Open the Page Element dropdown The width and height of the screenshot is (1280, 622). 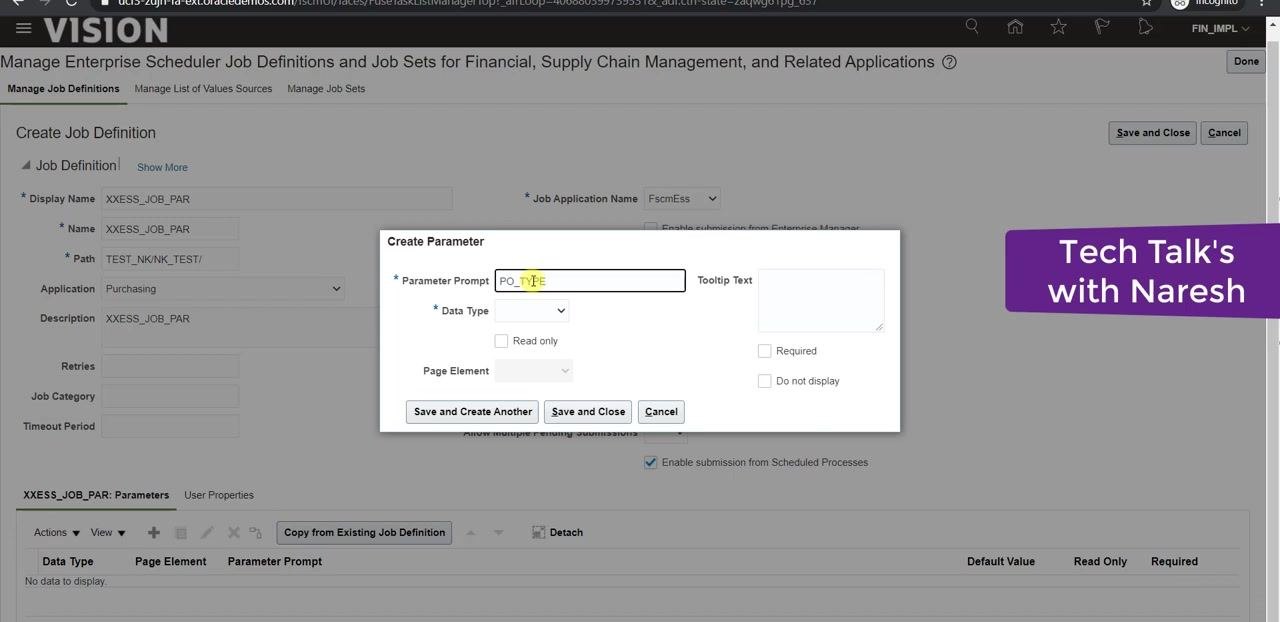coord(534,371)
